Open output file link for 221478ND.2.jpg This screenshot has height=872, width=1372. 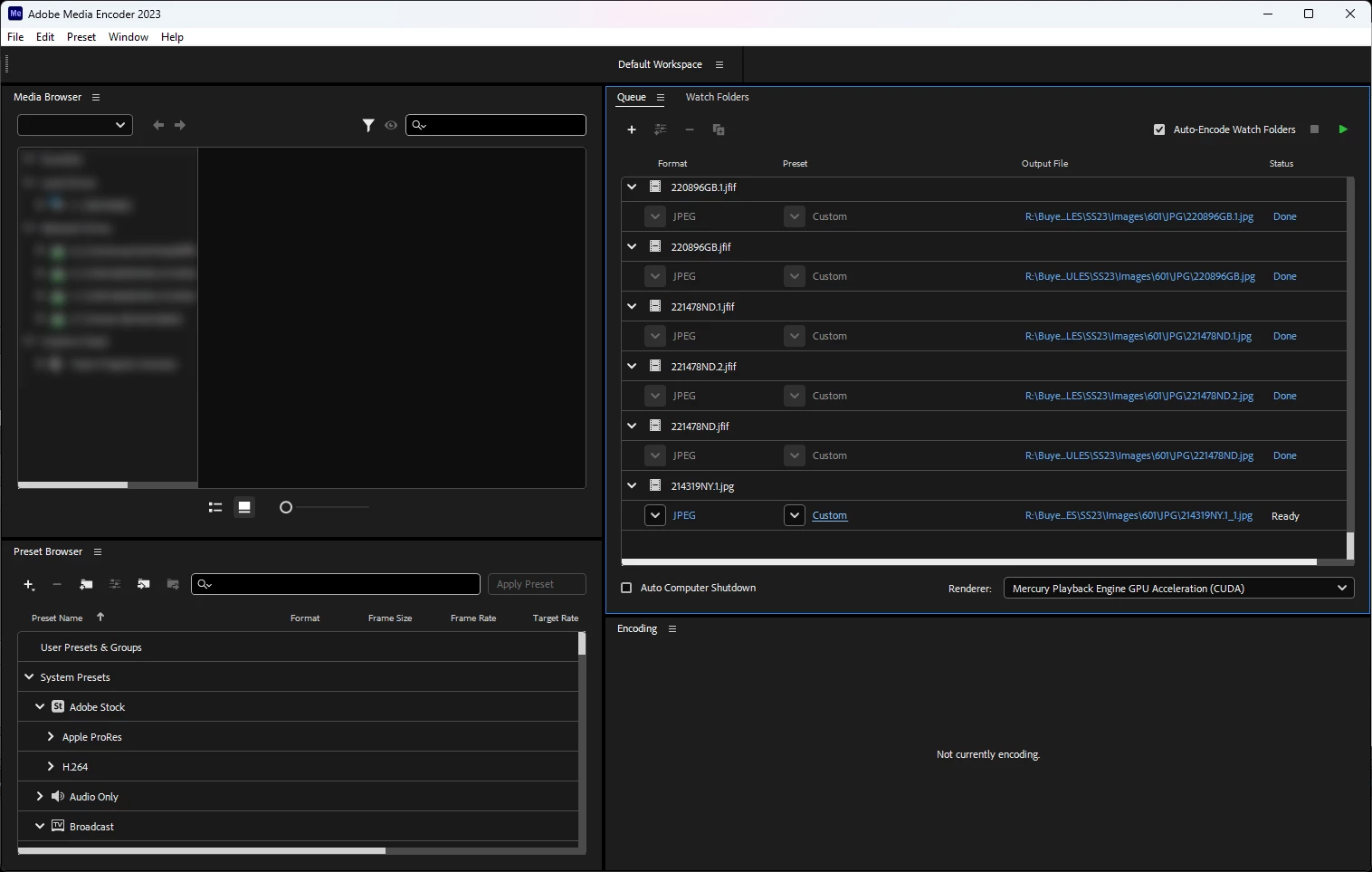coord(1139,396)
